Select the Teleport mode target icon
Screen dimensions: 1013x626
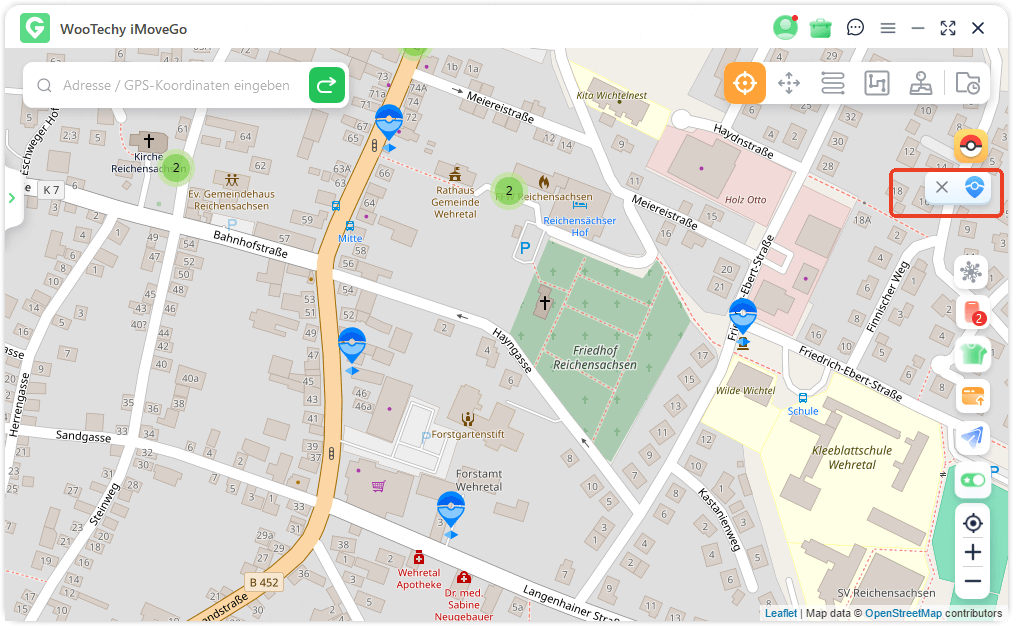click(x=744, y=83)
